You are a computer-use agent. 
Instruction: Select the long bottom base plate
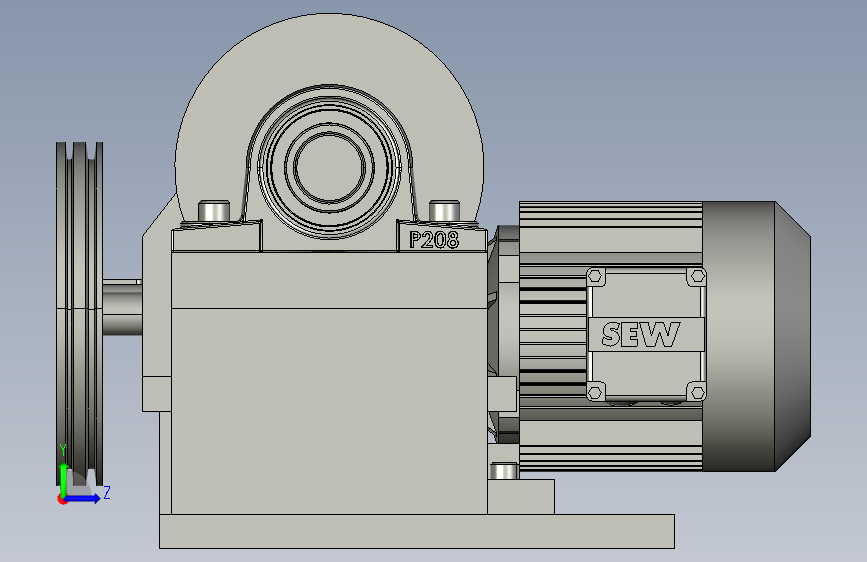coord(417,532)
